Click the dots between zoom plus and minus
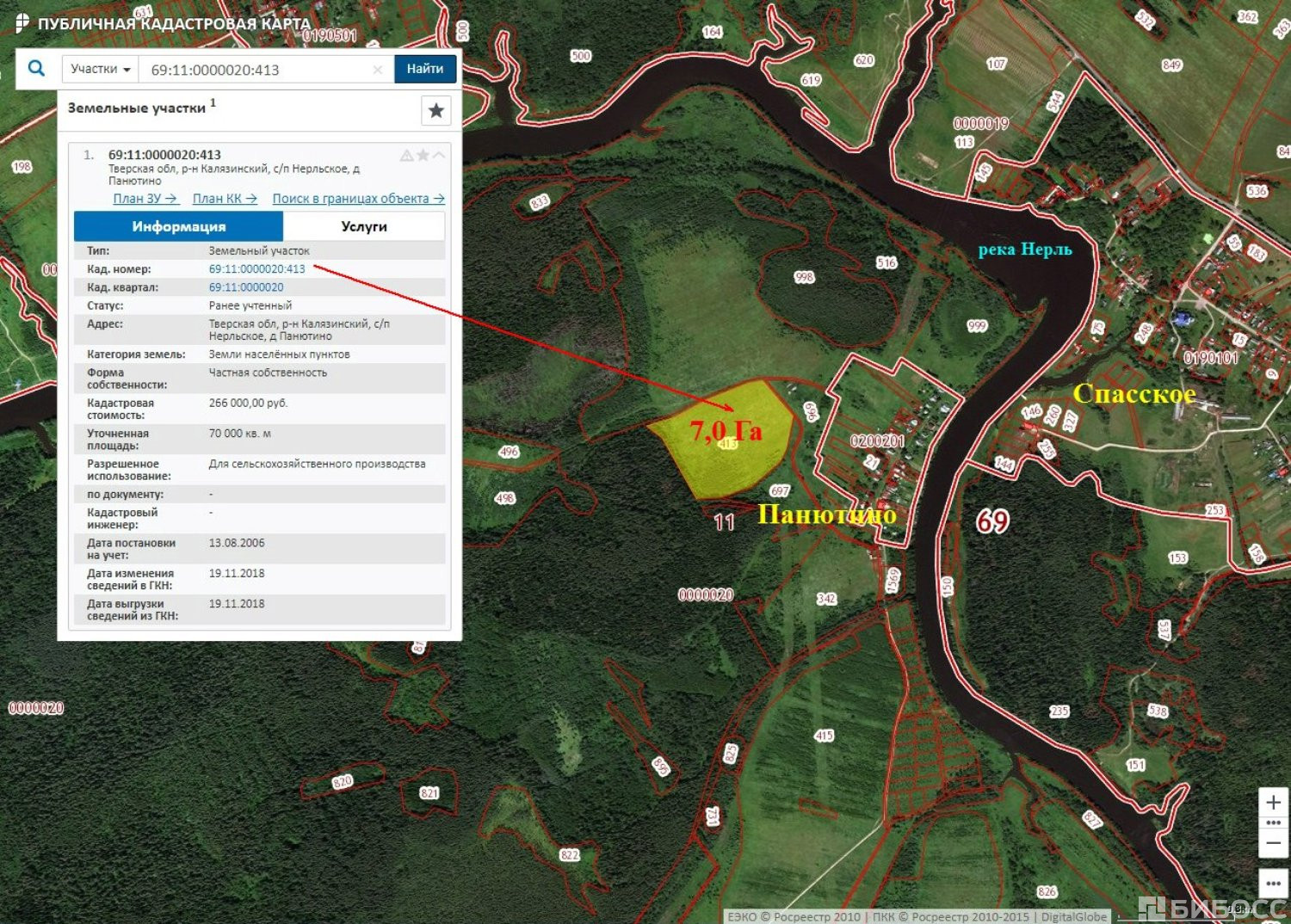 (x=1274, y=823)
